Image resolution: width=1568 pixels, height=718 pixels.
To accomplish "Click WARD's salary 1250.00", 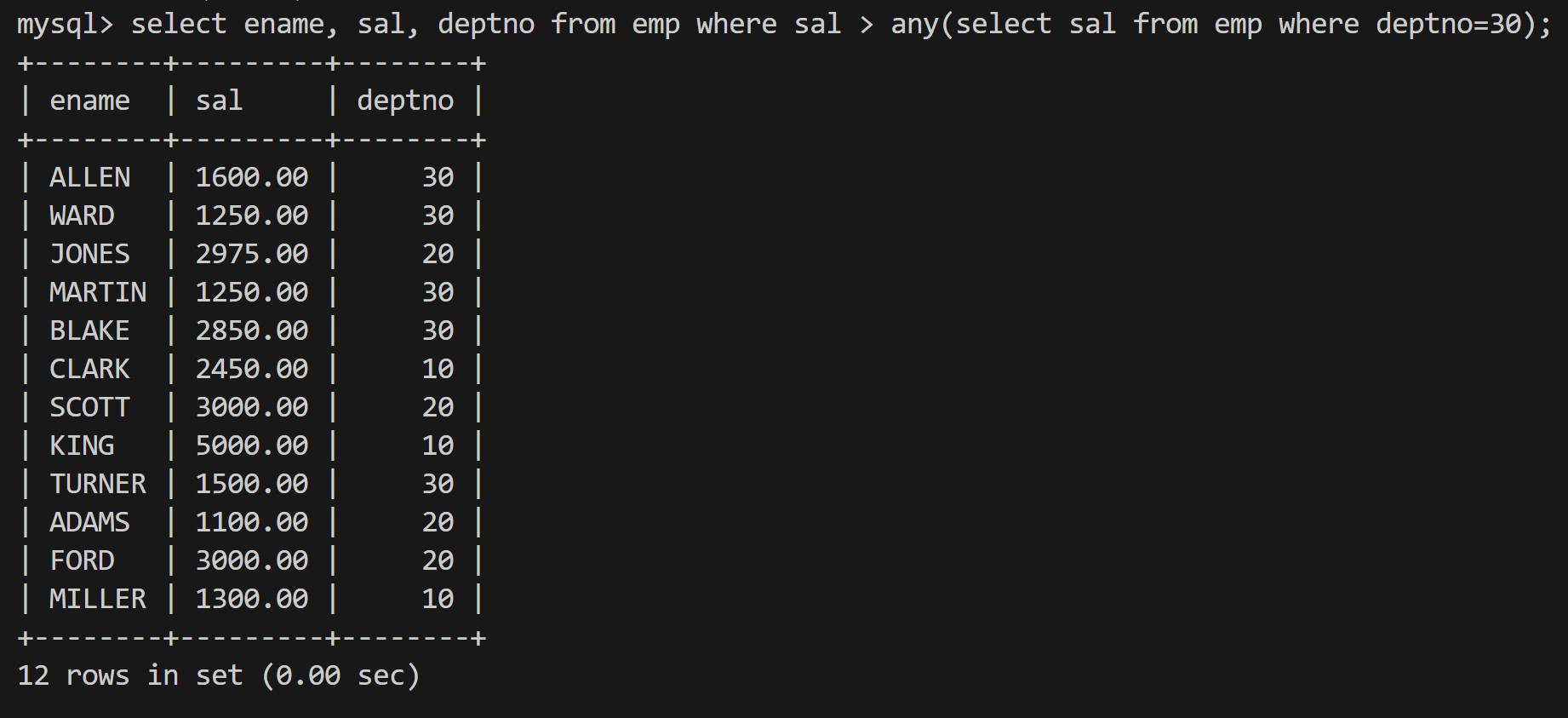I will pyautogui.click(x=252, y=215).
